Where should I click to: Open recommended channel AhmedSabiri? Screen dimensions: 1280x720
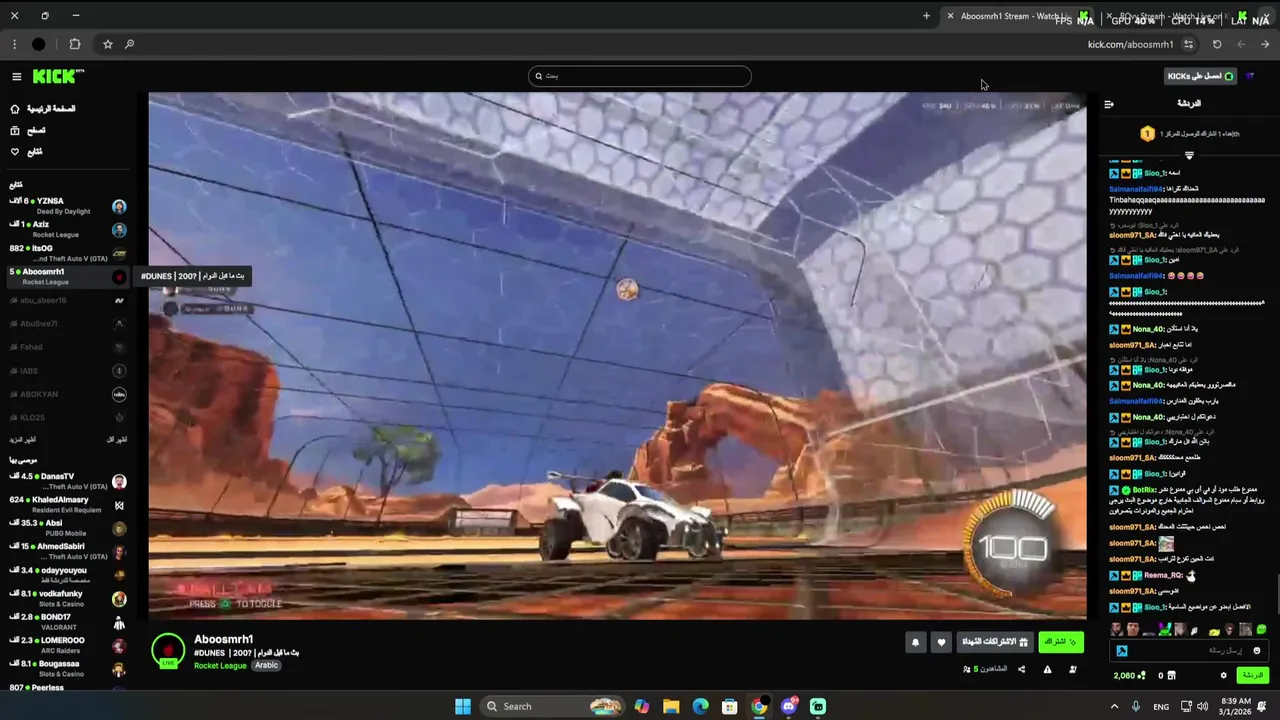(68, 552)
